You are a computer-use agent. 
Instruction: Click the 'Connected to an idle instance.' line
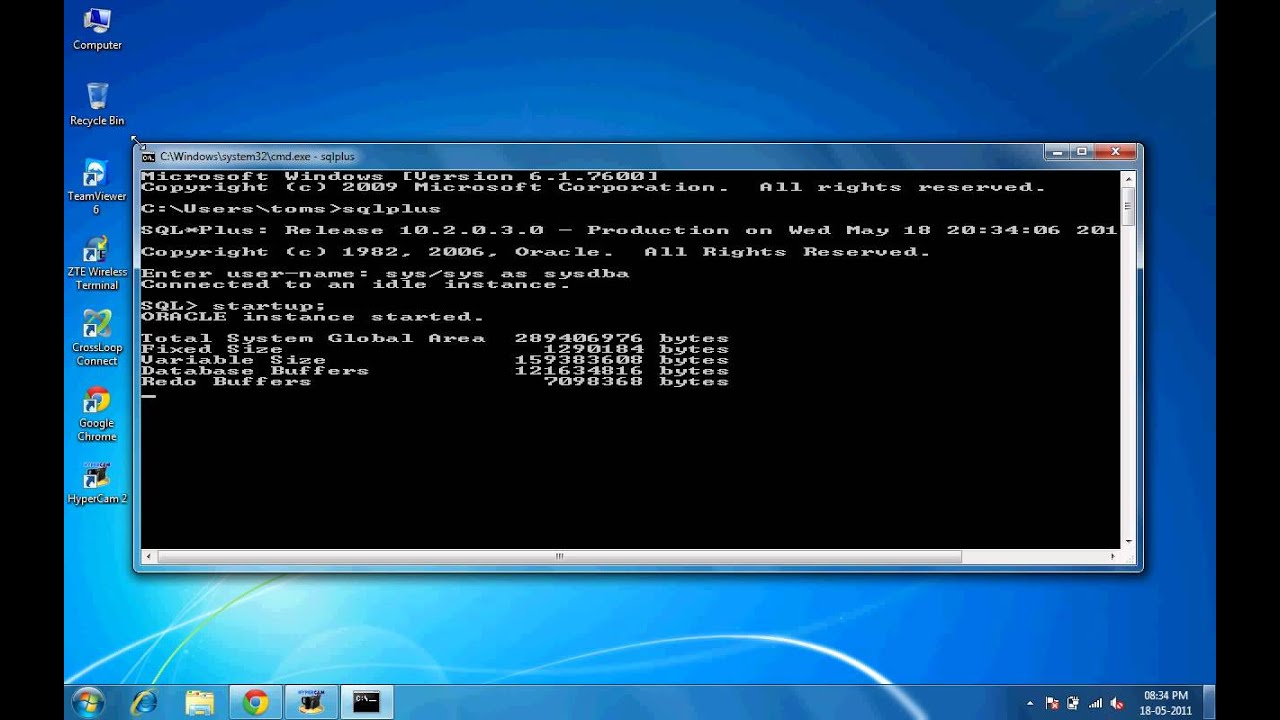pos(356,284)
